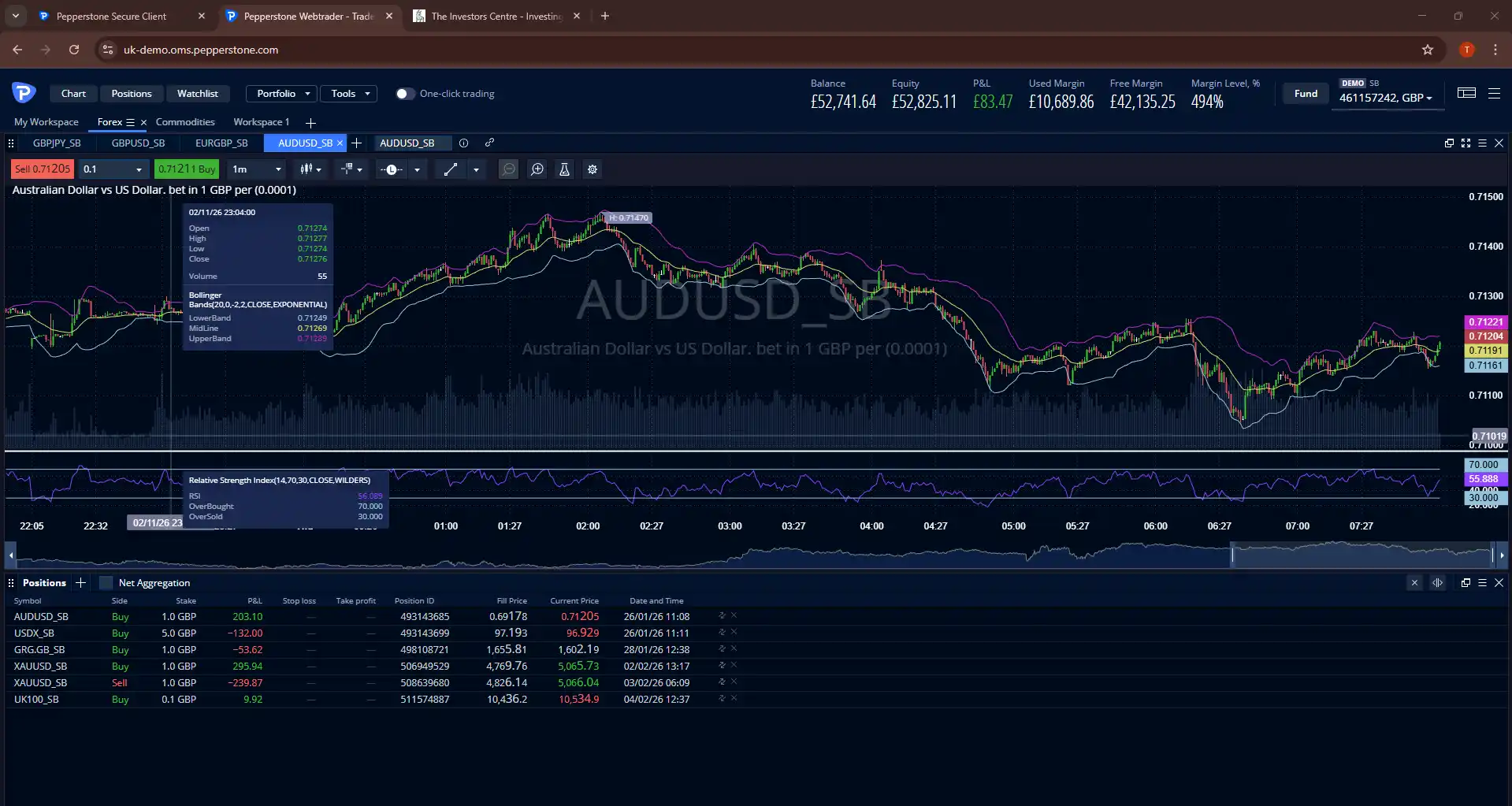Image resolution: width=1512 pixels, height=806 pixels.
Task: Expand time-range tool dropdown arrow
Action: [417, 169]
